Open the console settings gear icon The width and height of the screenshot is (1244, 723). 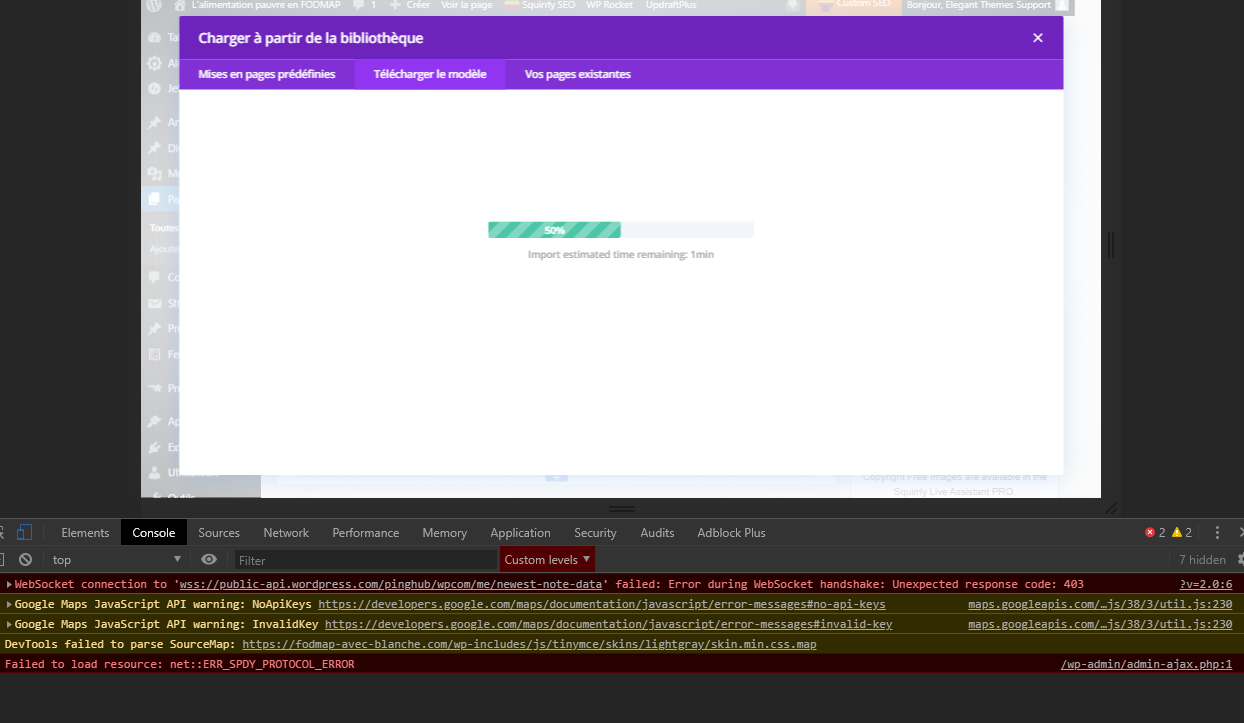1240,560
